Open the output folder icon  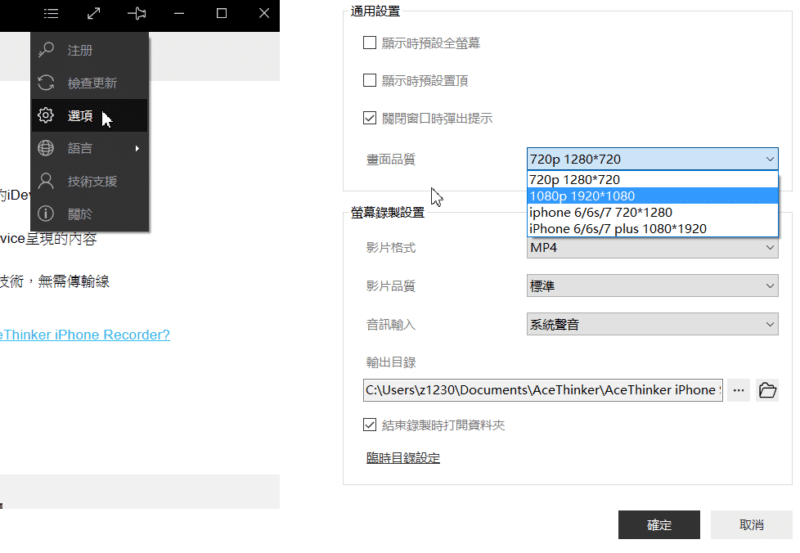767,390
